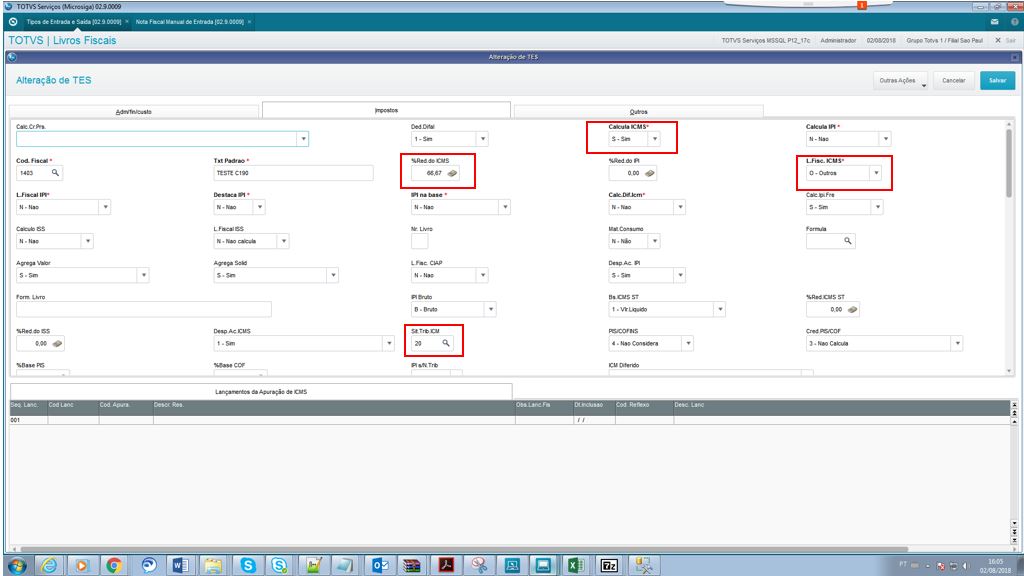Open the Sit.Trib.ICM lookup magnifier

click(446, 344)
